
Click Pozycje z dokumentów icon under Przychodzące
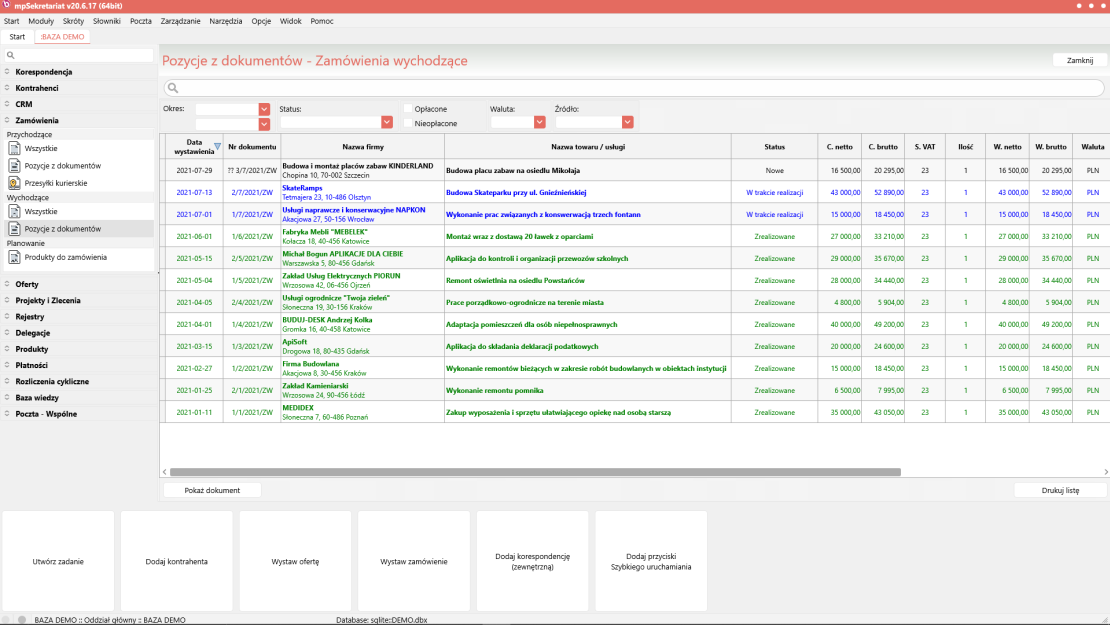(15, 166)
